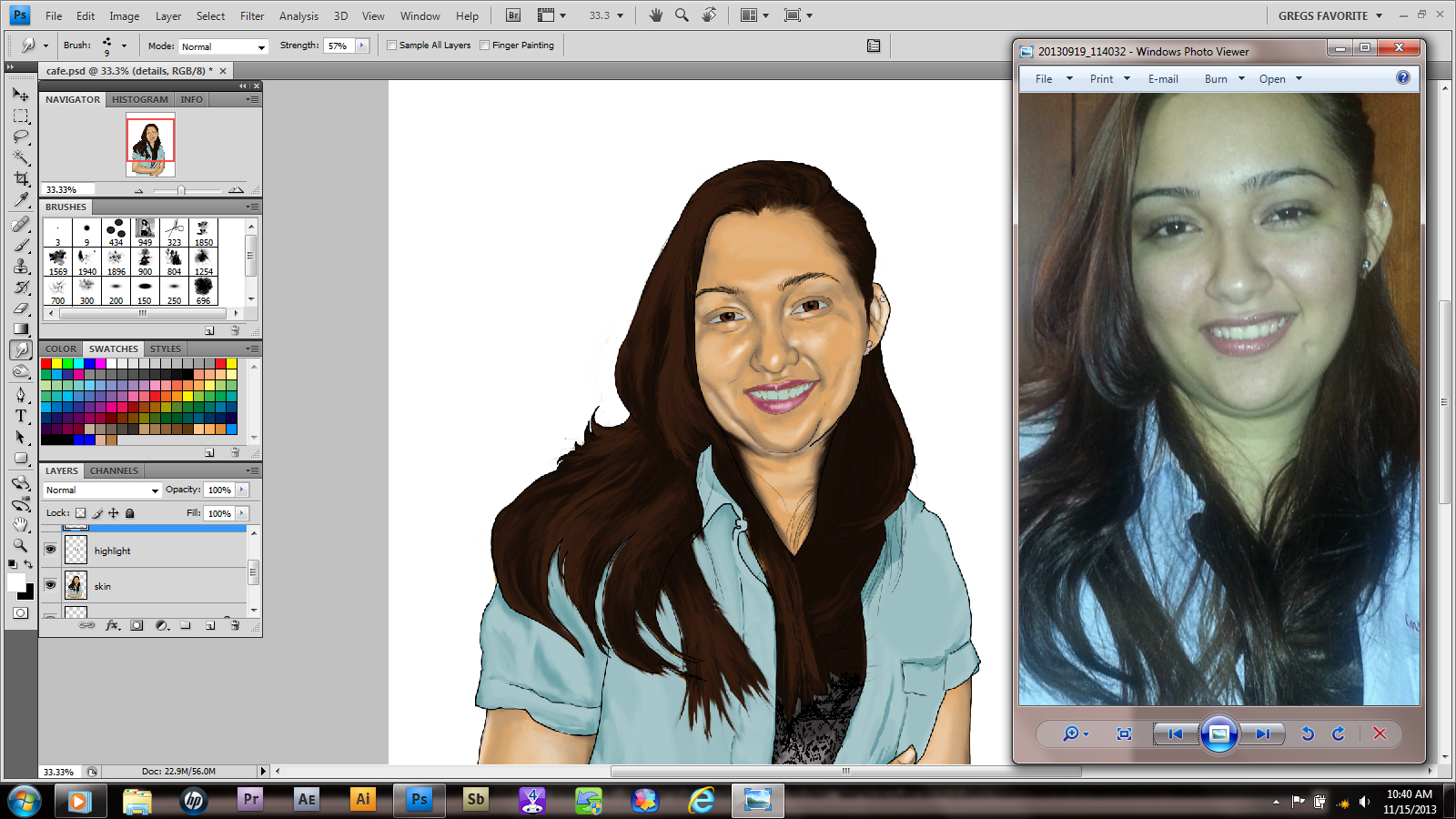The image size is (1456, 819).
Task: Rotate photo clockwise in Photo Viewer
Action: (x=1339, y=733)
